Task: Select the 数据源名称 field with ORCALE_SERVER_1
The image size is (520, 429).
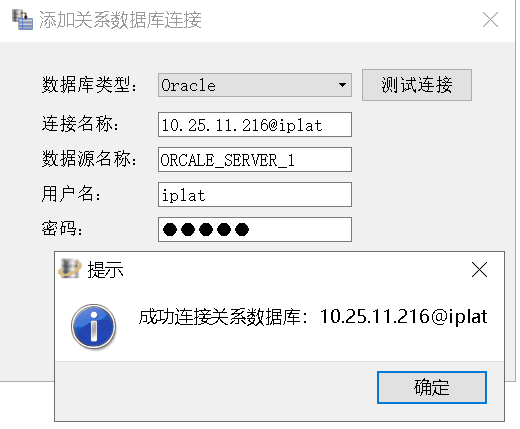Action: 255,159
